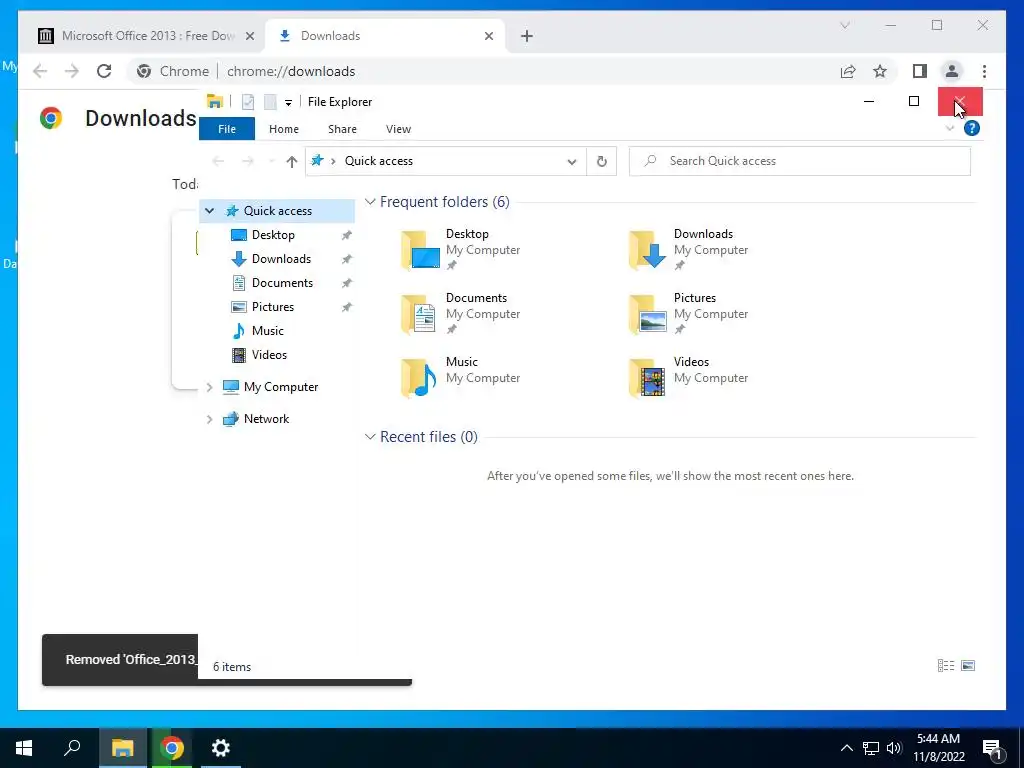Viewport: 1024px width, 768px height.
Task: Select Music in navigation pane
Action: pyautogui.click(x=267, y=331)
